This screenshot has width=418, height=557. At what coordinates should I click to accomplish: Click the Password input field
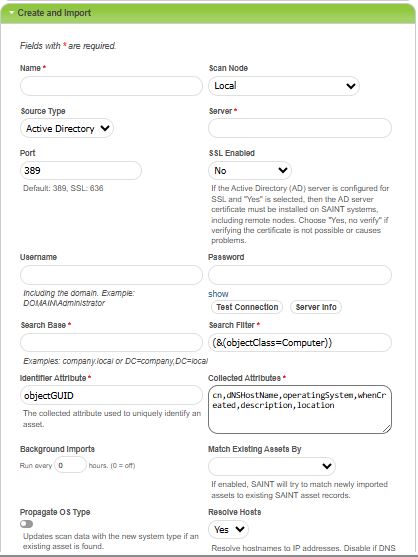click(300, 275)
